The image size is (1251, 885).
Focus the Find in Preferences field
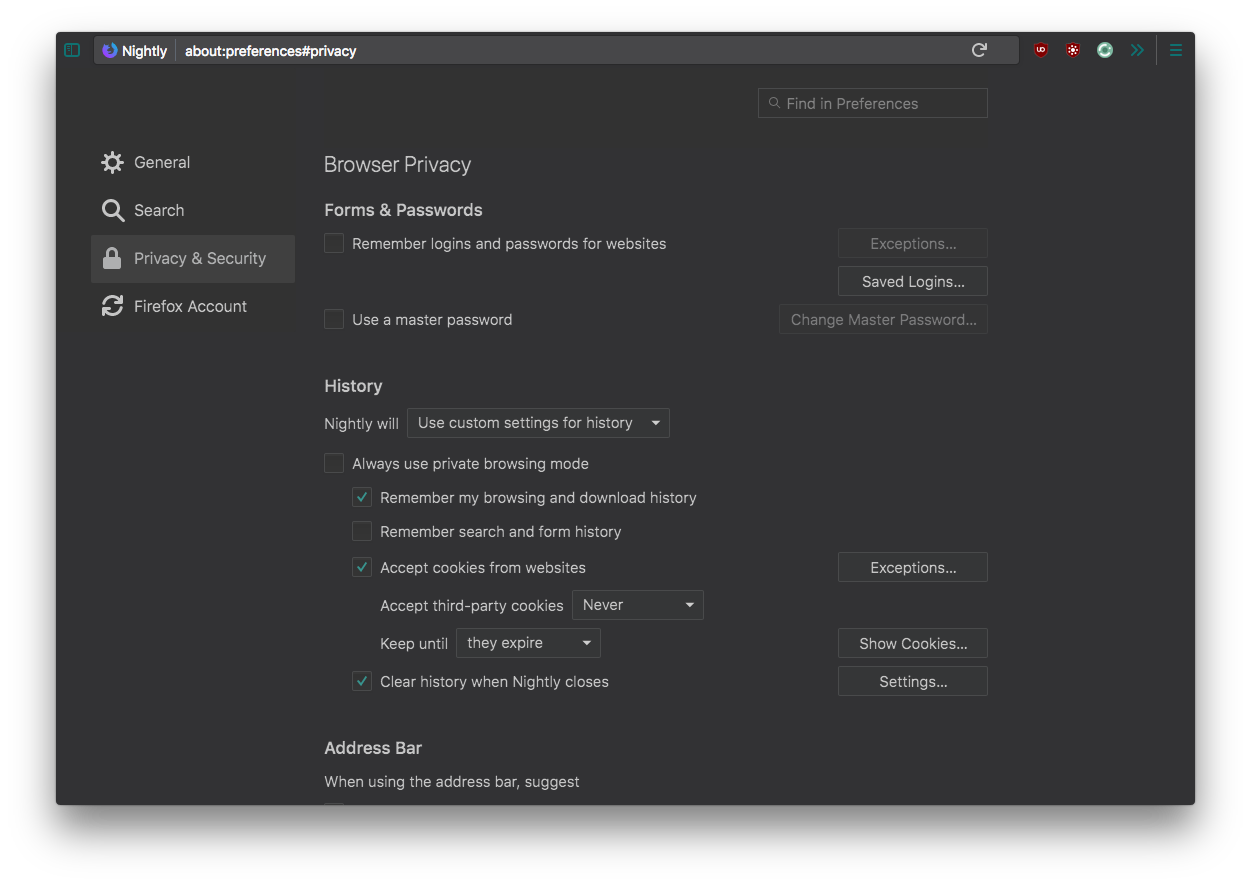pyautogui.click(x=873, y=103)
